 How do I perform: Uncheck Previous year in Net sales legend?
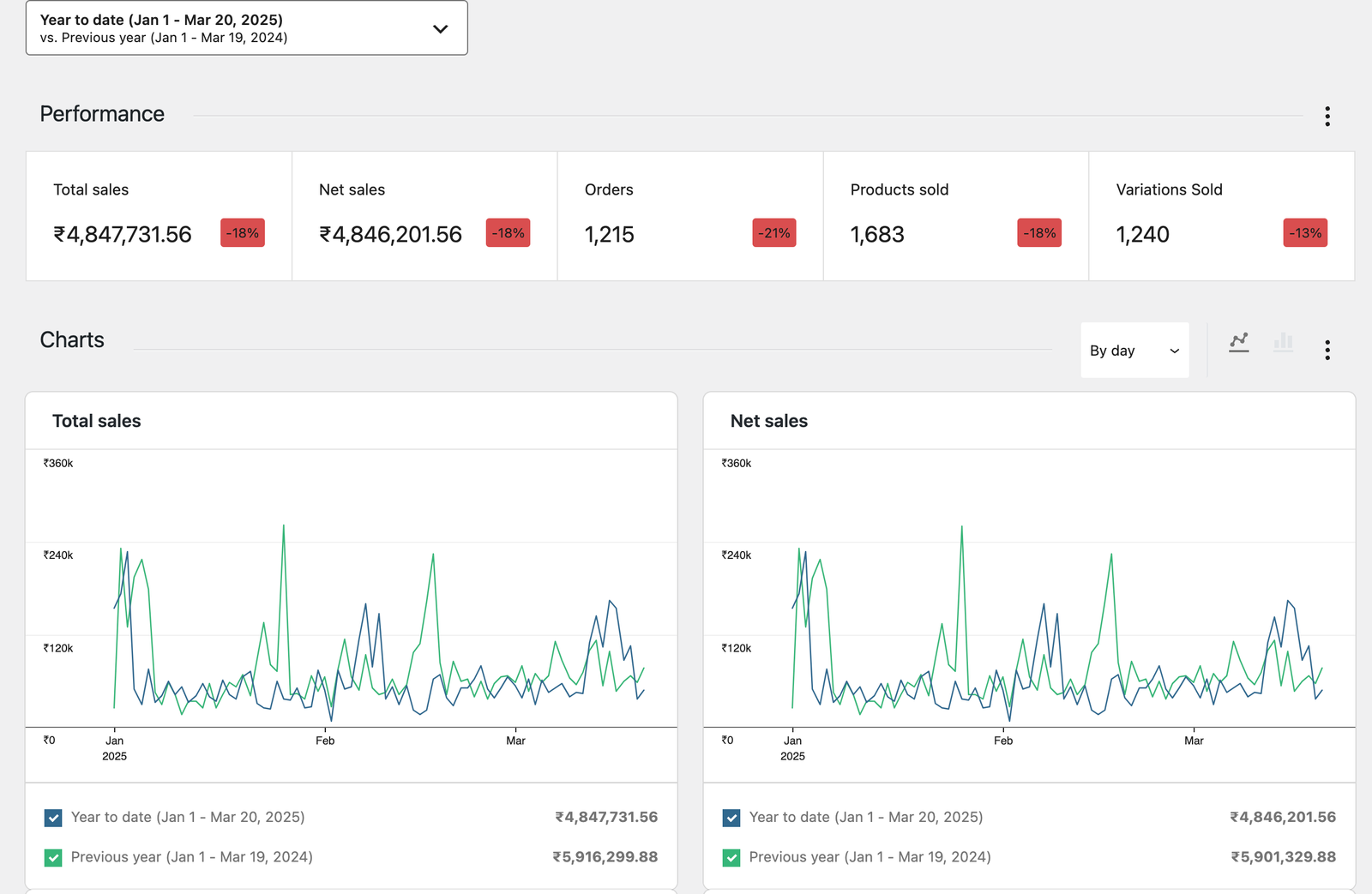pyautogui.click(x=731, y=857)
